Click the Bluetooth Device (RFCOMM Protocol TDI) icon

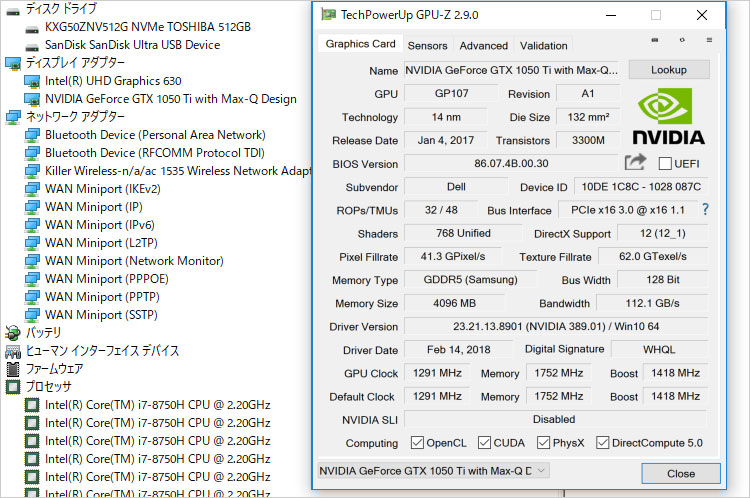coord(32,153)
